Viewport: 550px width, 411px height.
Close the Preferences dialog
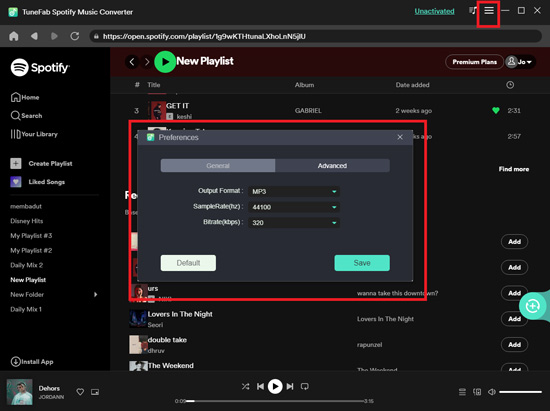(400, 137)
